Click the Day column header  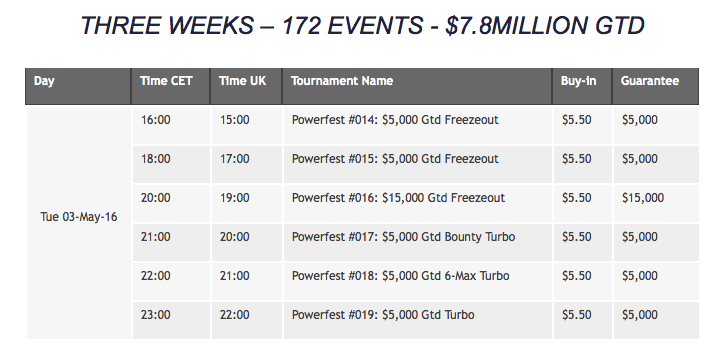coord(78,86)
